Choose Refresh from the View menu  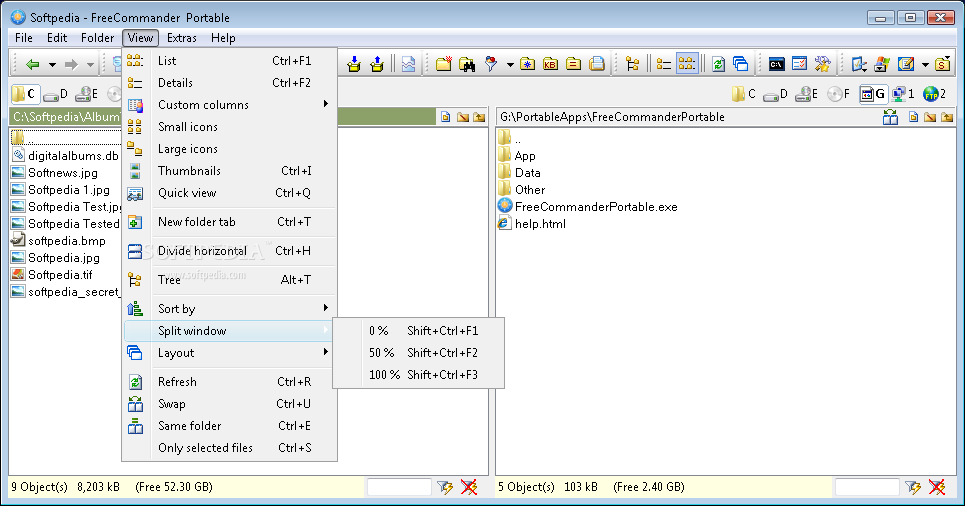(230, 382)
